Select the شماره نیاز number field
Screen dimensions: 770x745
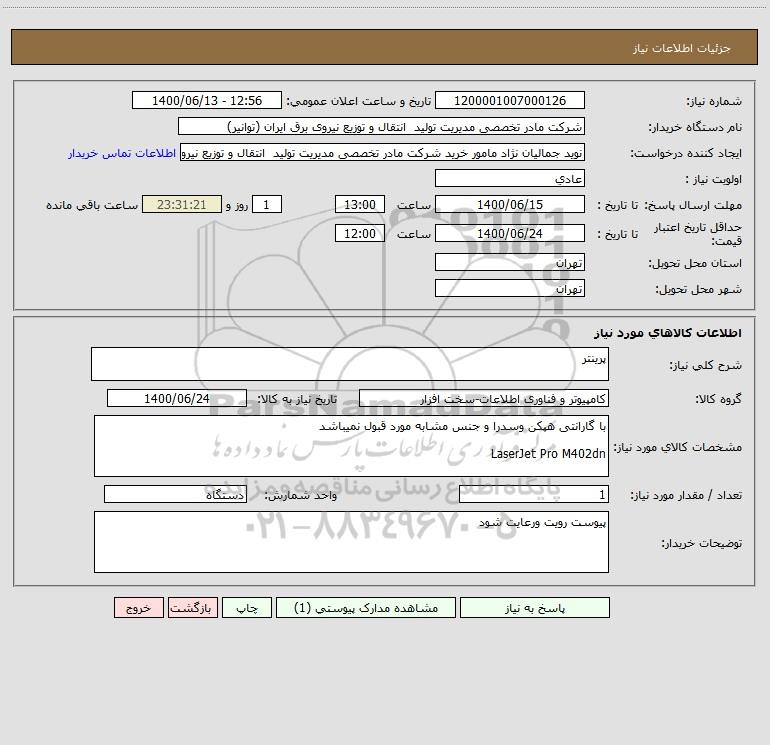[510, 100]
